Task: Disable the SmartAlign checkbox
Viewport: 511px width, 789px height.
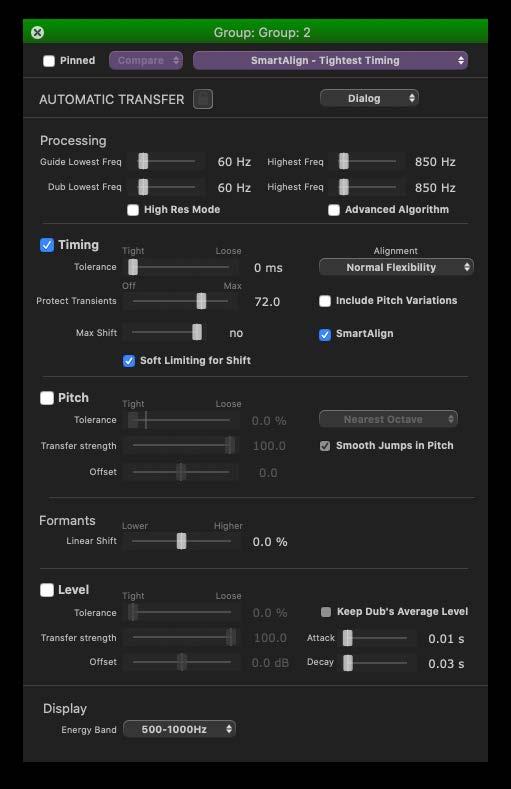Action: 325,334
